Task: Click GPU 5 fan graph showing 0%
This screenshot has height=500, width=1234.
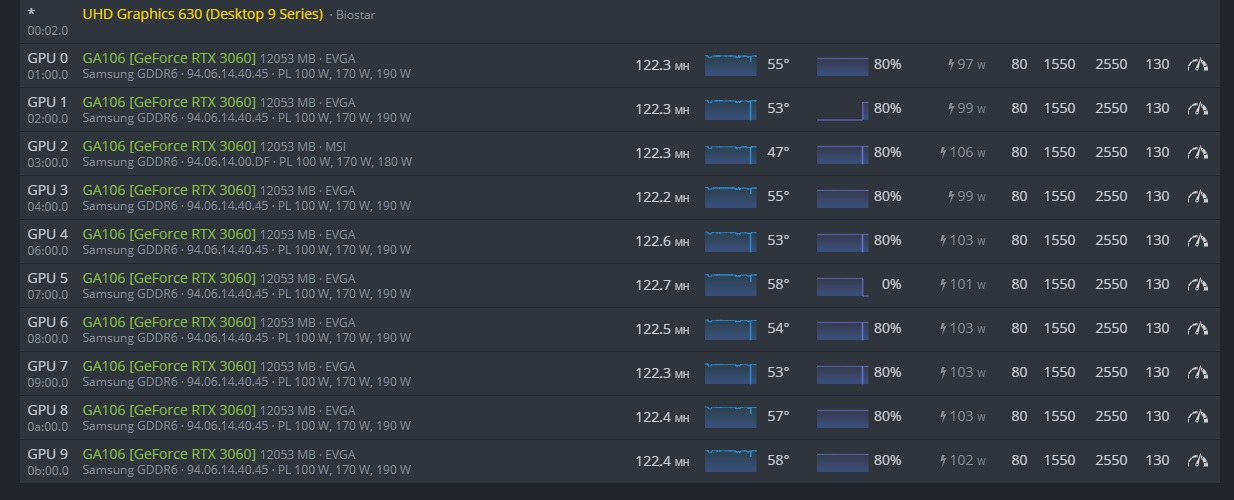Action: tap(842, 285)
